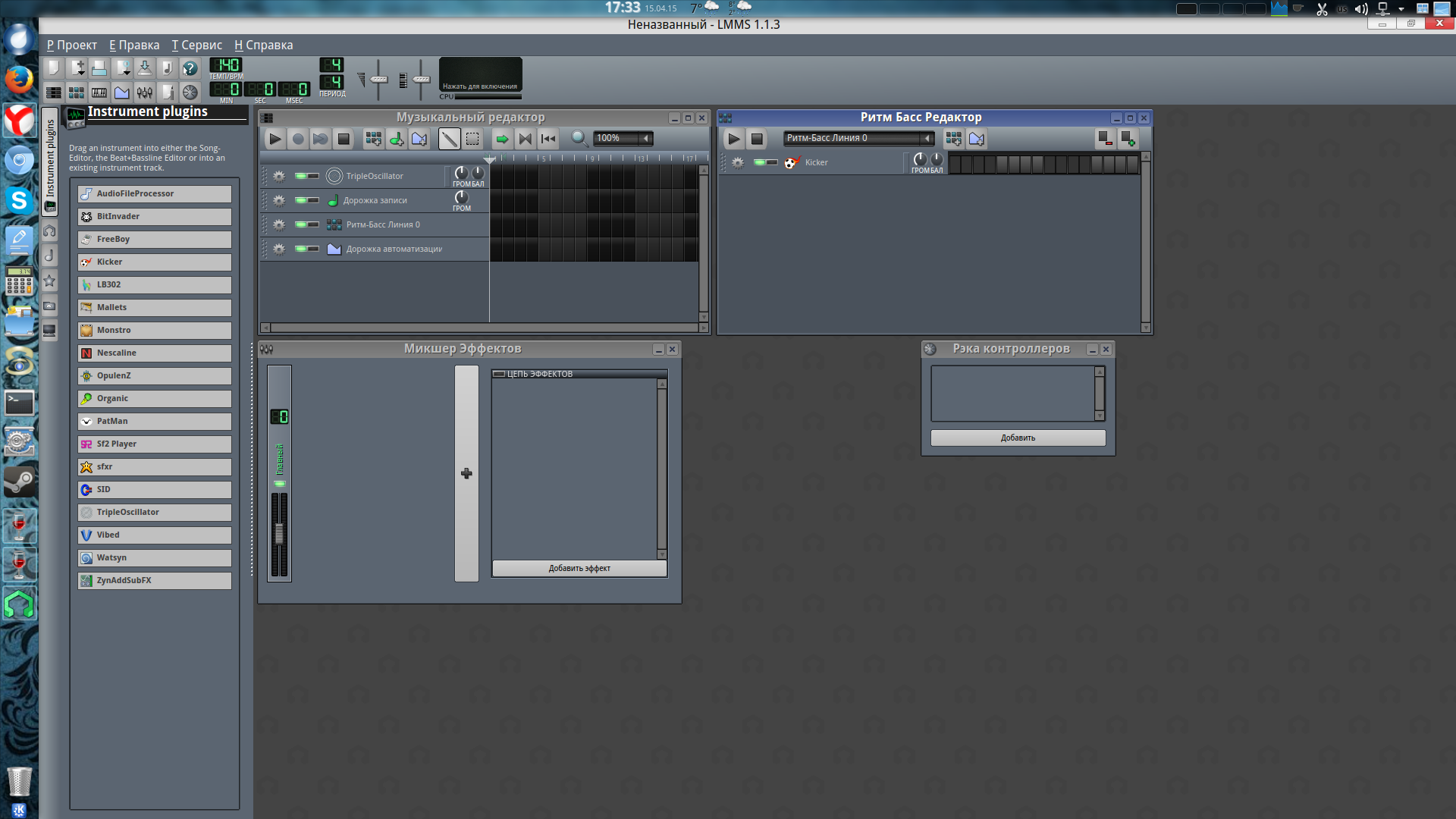1456x819 pixels.
Task: Click the master volume slider handle
Action: [x=378, y=79]
